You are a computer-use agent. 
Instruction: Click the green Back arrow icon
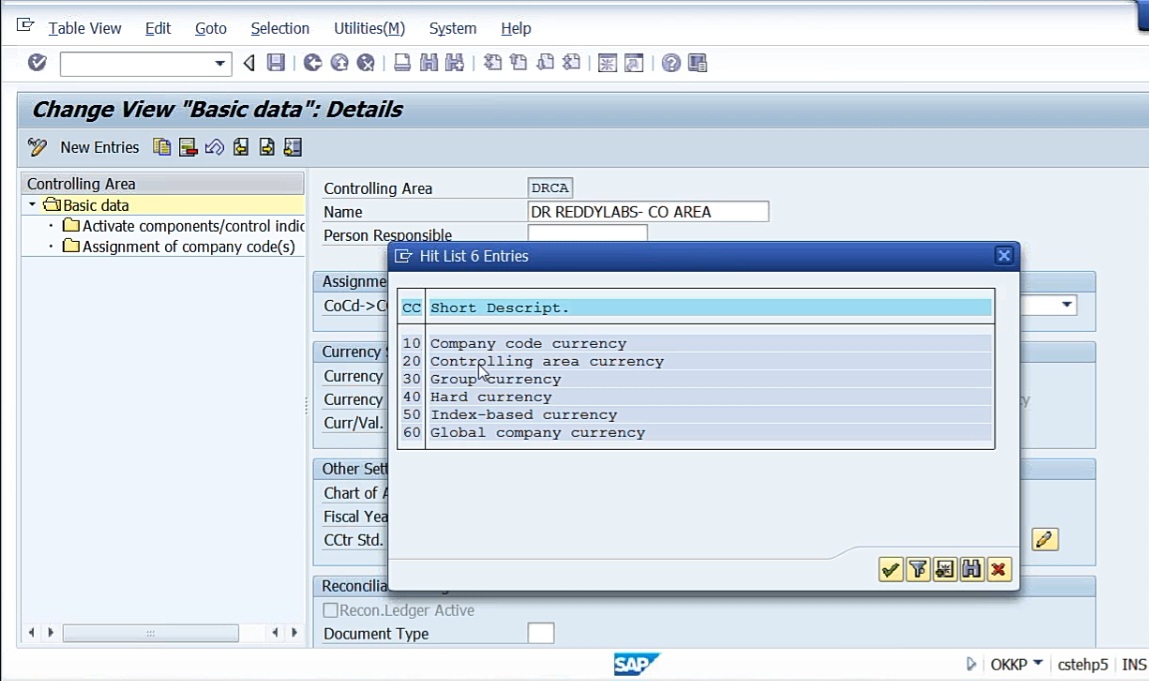pyautogui.click(x=313, y=63)
